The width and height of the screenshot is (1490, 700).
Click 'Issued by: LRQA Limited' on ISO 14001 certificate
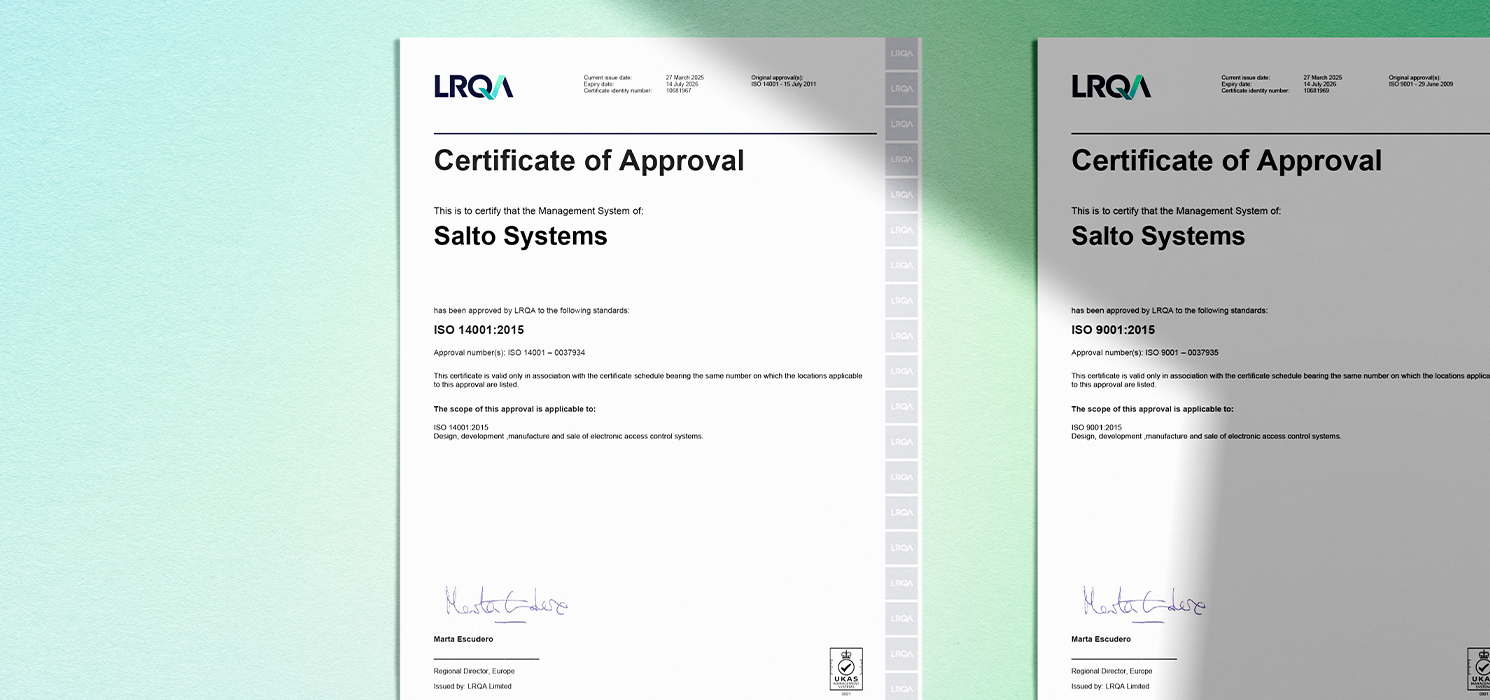473,686
